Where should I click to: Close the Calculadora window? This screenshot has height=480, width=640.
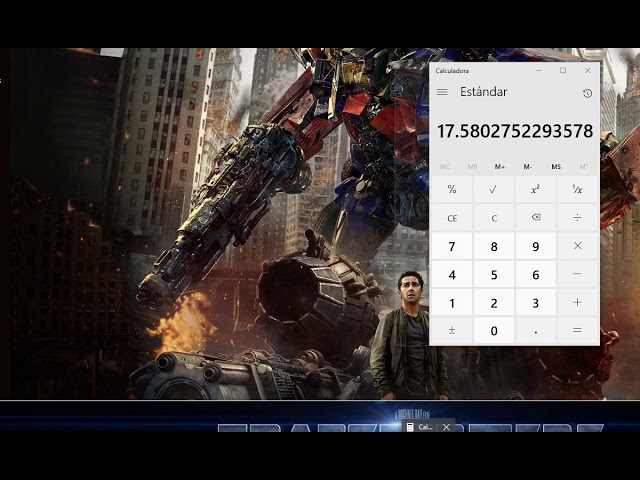tap(587, 71)
